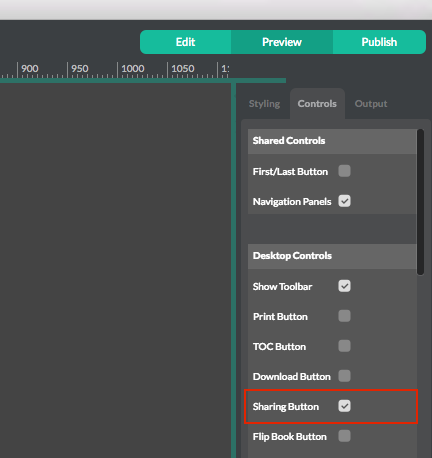Image resolution: width=432 pixels, height=458 pixels.
Task: Click the Desktop Controls section header
Action: tap(332, 256)
